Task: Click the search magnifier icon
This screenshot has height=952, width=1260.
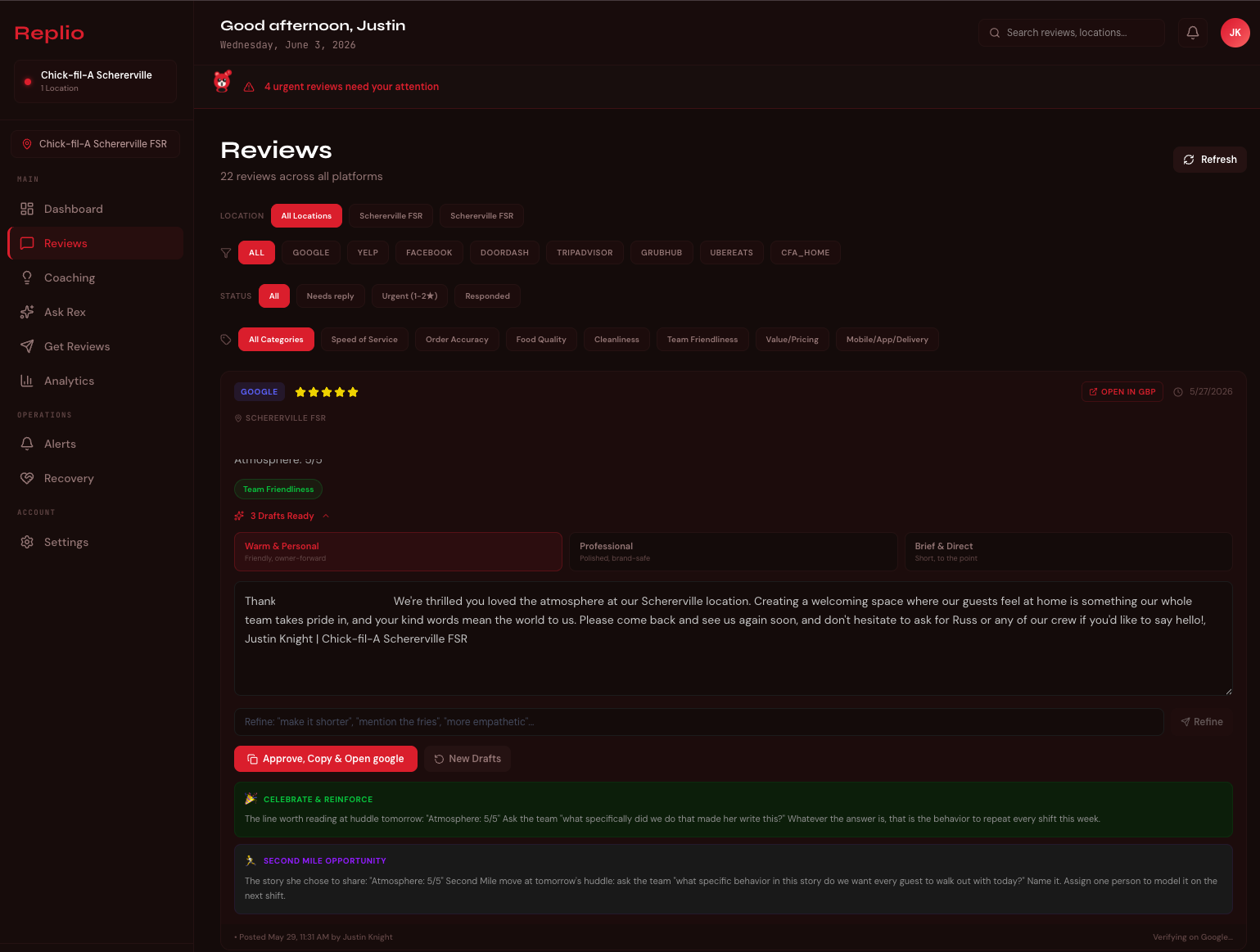Action: pos(995,33)
